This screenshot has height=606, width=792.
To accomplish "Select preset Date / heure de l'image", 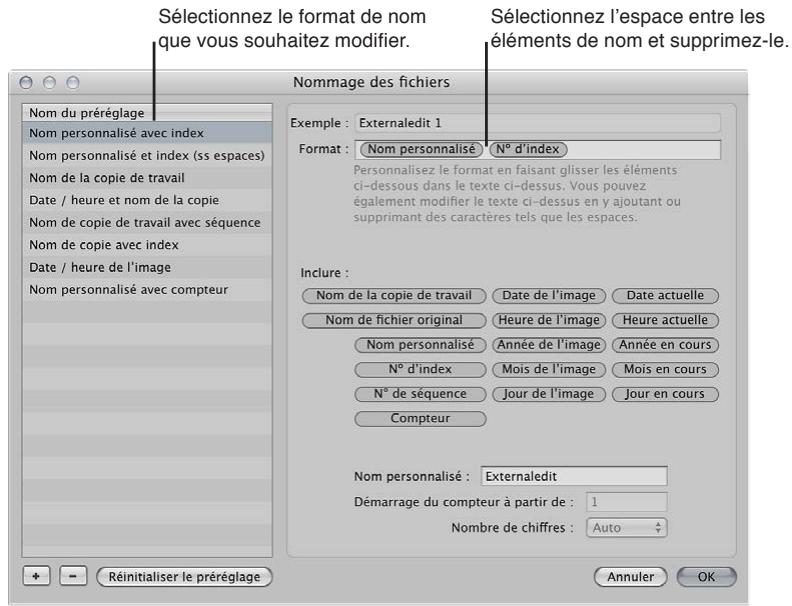I will click(147, 267).
